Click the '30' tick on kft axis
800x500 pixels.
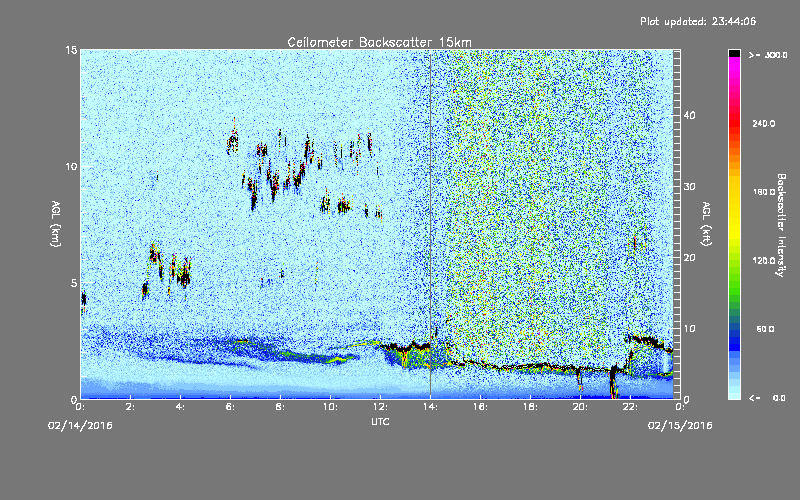[x=689, y=187]
